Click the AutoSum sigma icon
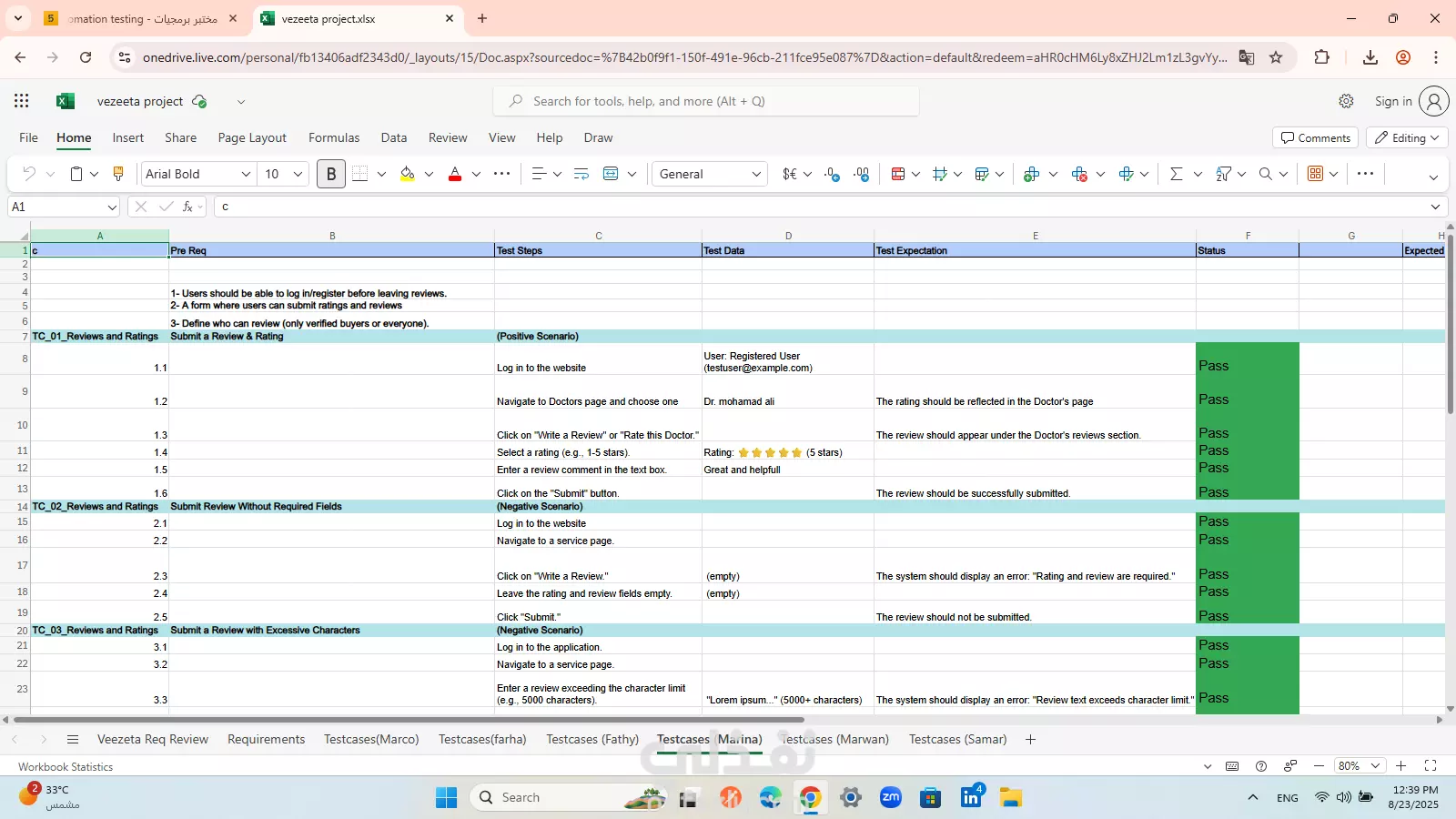The height and width of the screenshot is (819, 1456). pyautogui.click(x=1176, y=174)
